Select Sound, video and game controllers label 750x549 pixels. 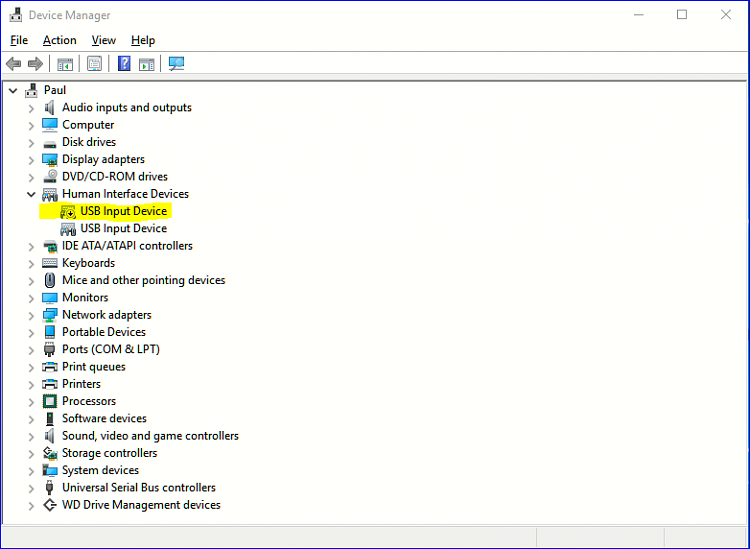coord(150,436)
